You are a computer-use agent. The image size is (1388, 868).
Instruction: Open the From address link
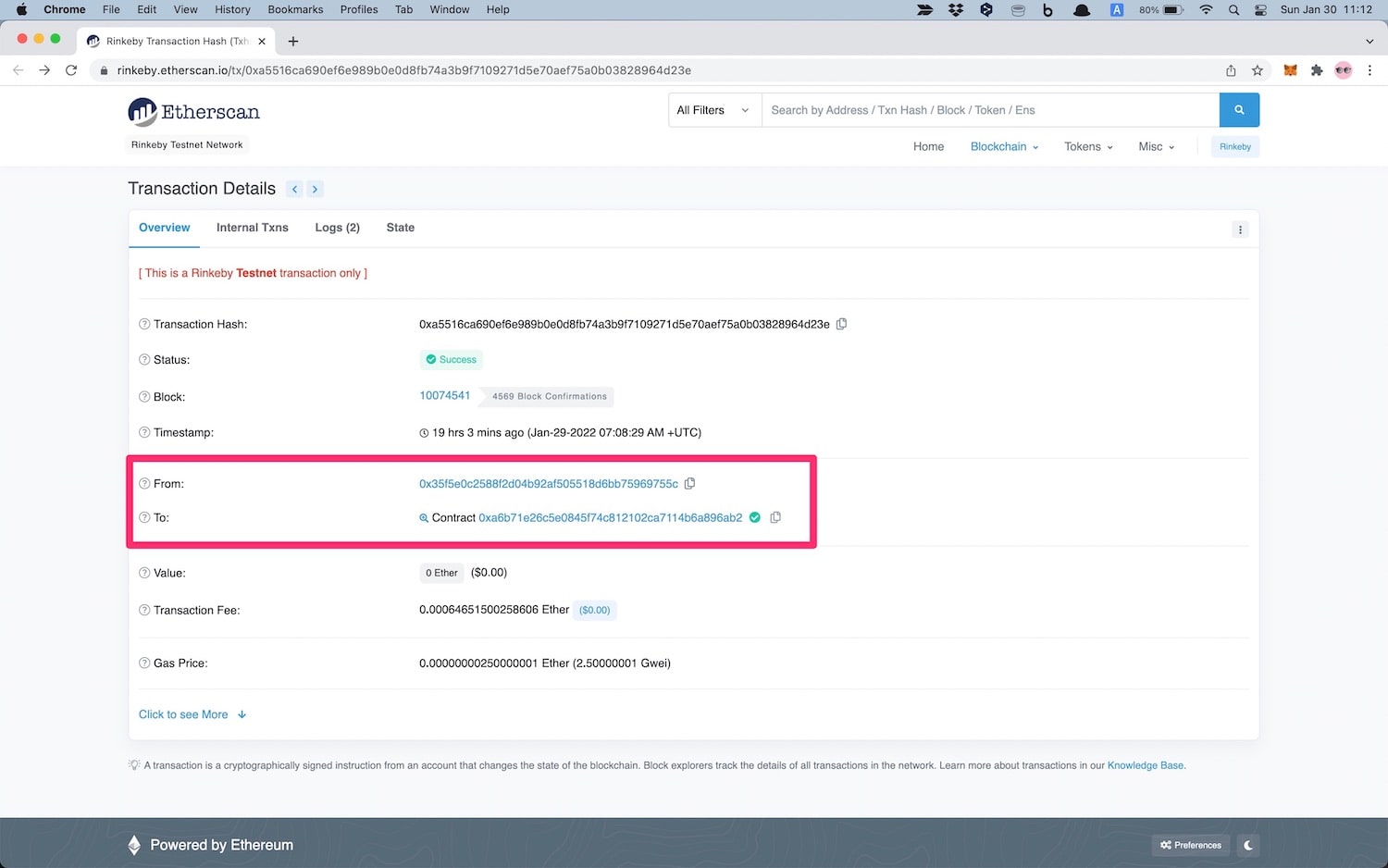tap(549, 484)
